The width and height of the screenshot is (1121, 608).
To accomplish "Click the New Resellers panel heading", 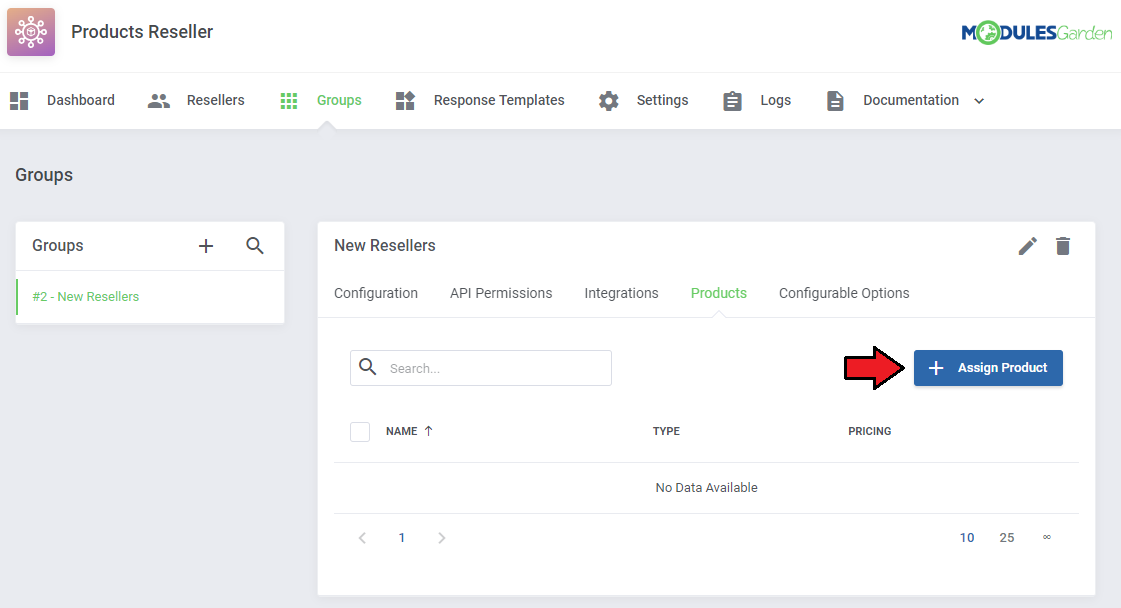I will (x=385, y=246).
